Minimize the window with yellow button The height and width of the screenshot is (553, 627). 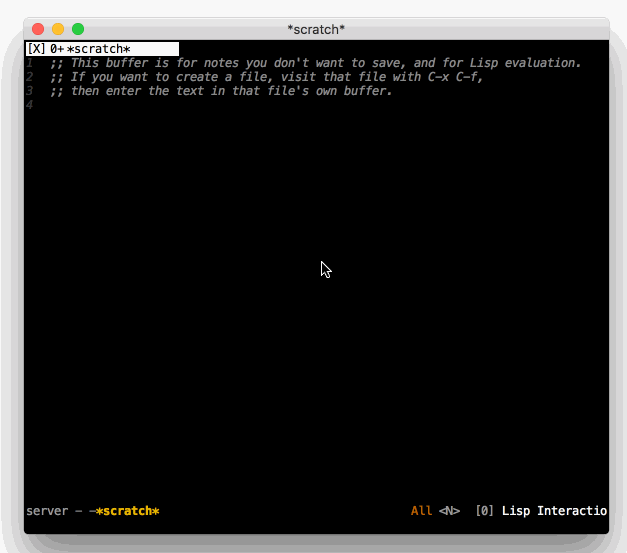point(58,29)
